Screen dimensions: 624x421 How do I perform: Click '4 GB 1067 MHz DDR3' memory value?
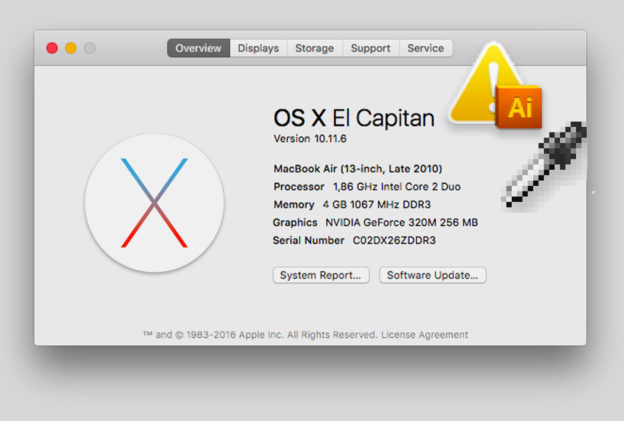[x=376, y=205]
